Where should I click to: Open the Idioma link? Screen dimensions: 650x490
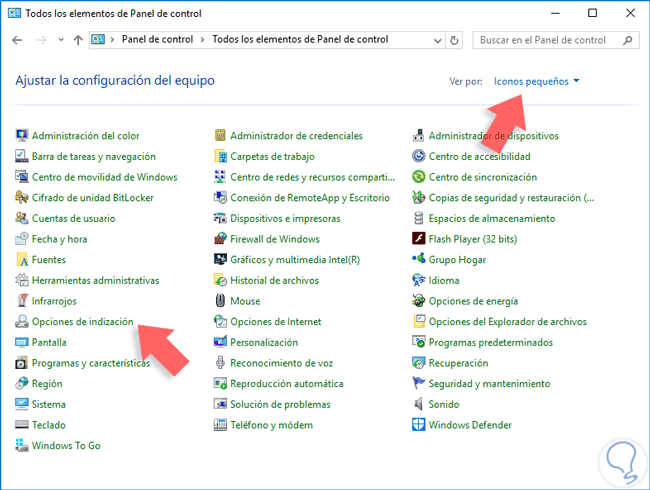tap(444, 281)
